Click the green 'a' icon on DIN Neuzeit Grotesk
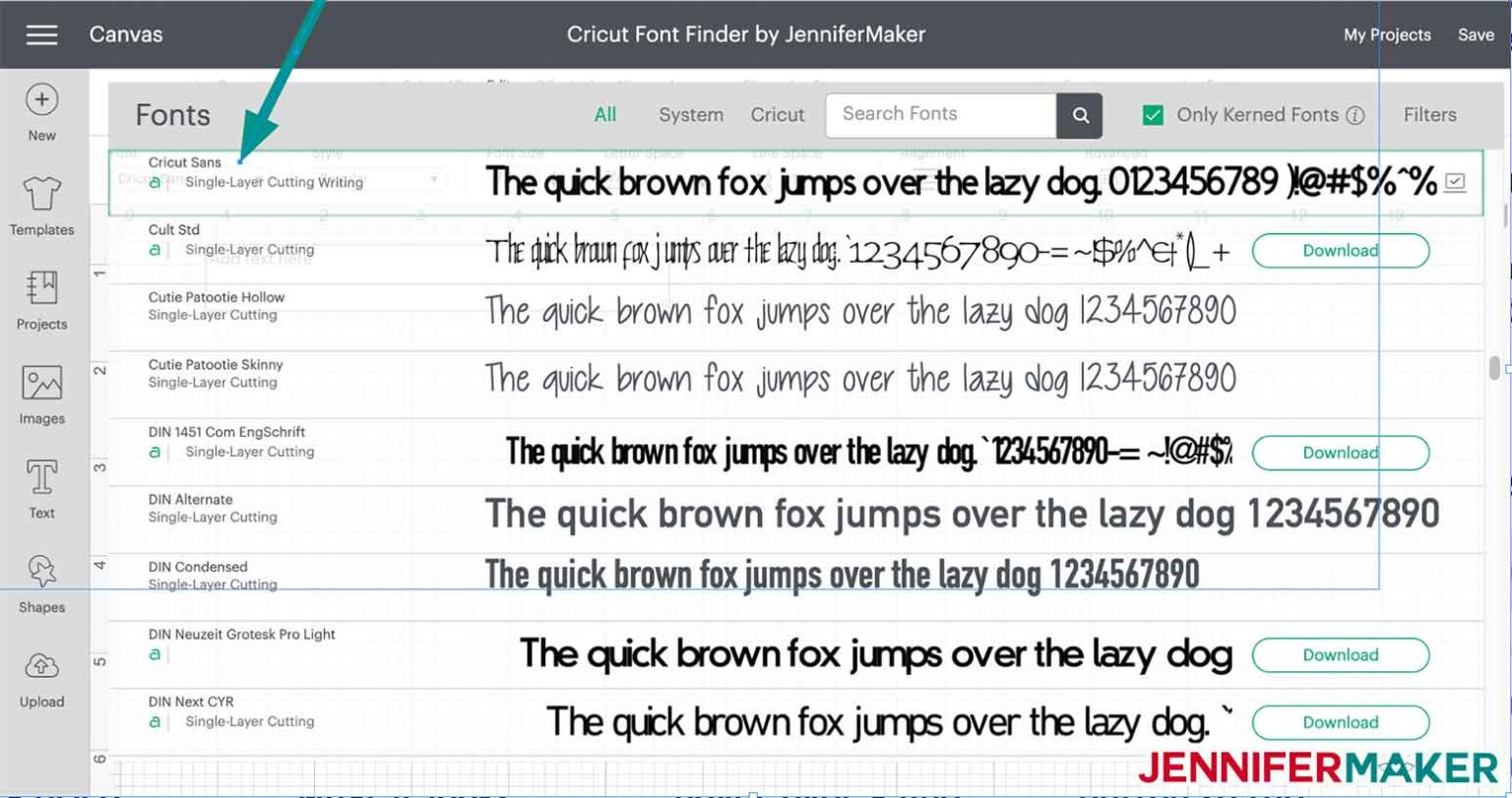 click(155, 654)
